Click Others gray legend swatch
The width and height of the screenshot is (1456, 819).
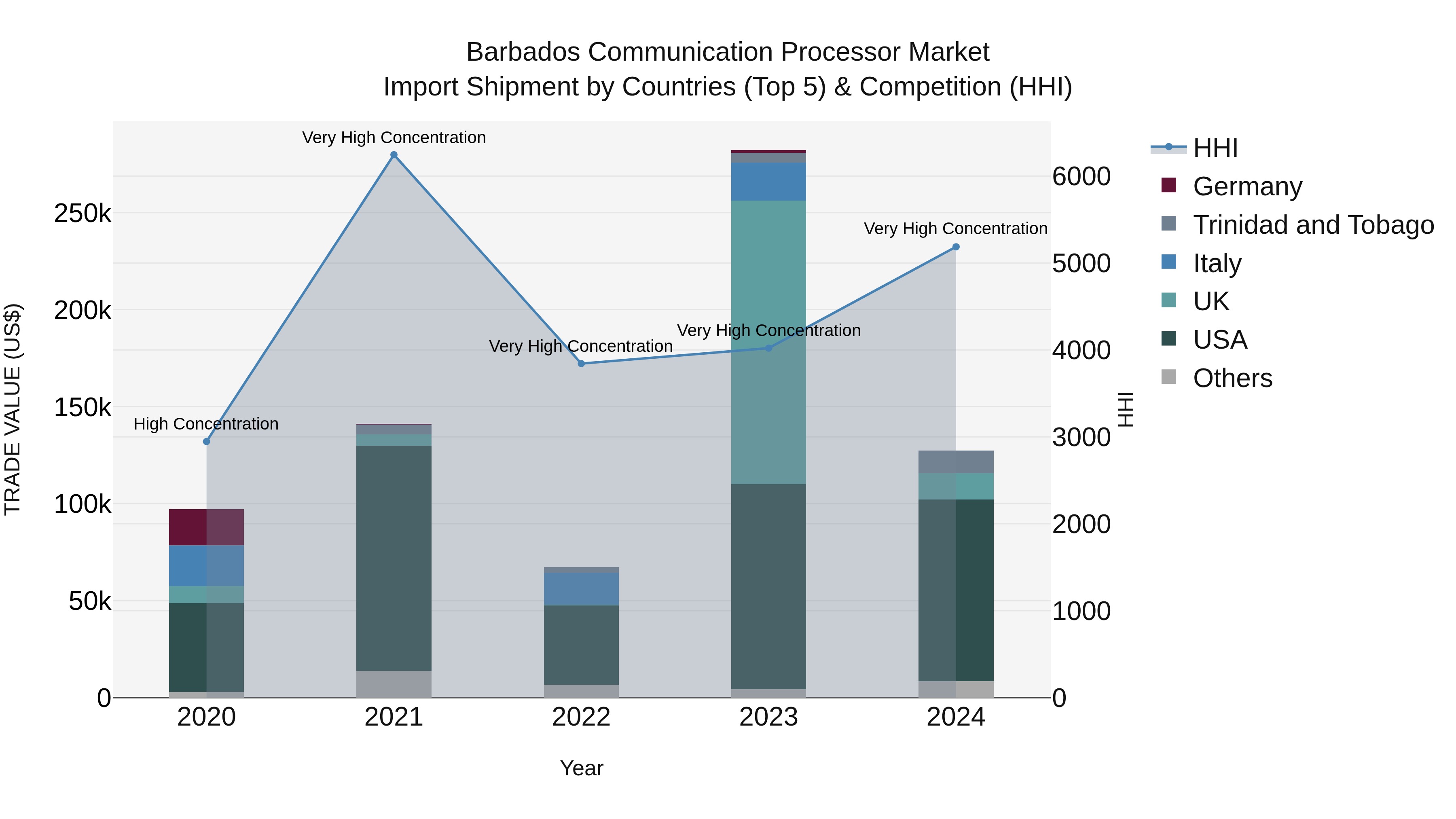point(1168,377)
